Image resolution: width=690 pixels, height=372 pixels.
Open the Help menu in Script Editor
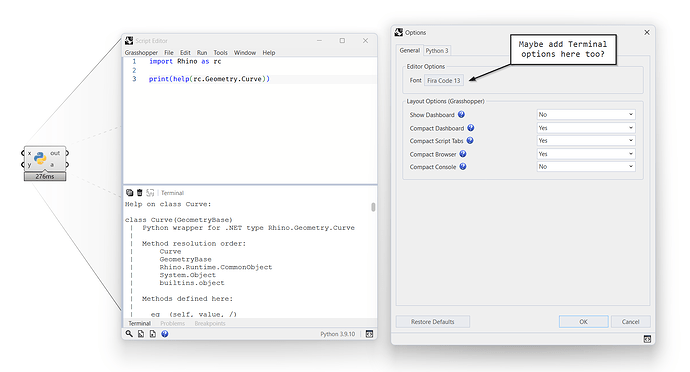point(268,52)
